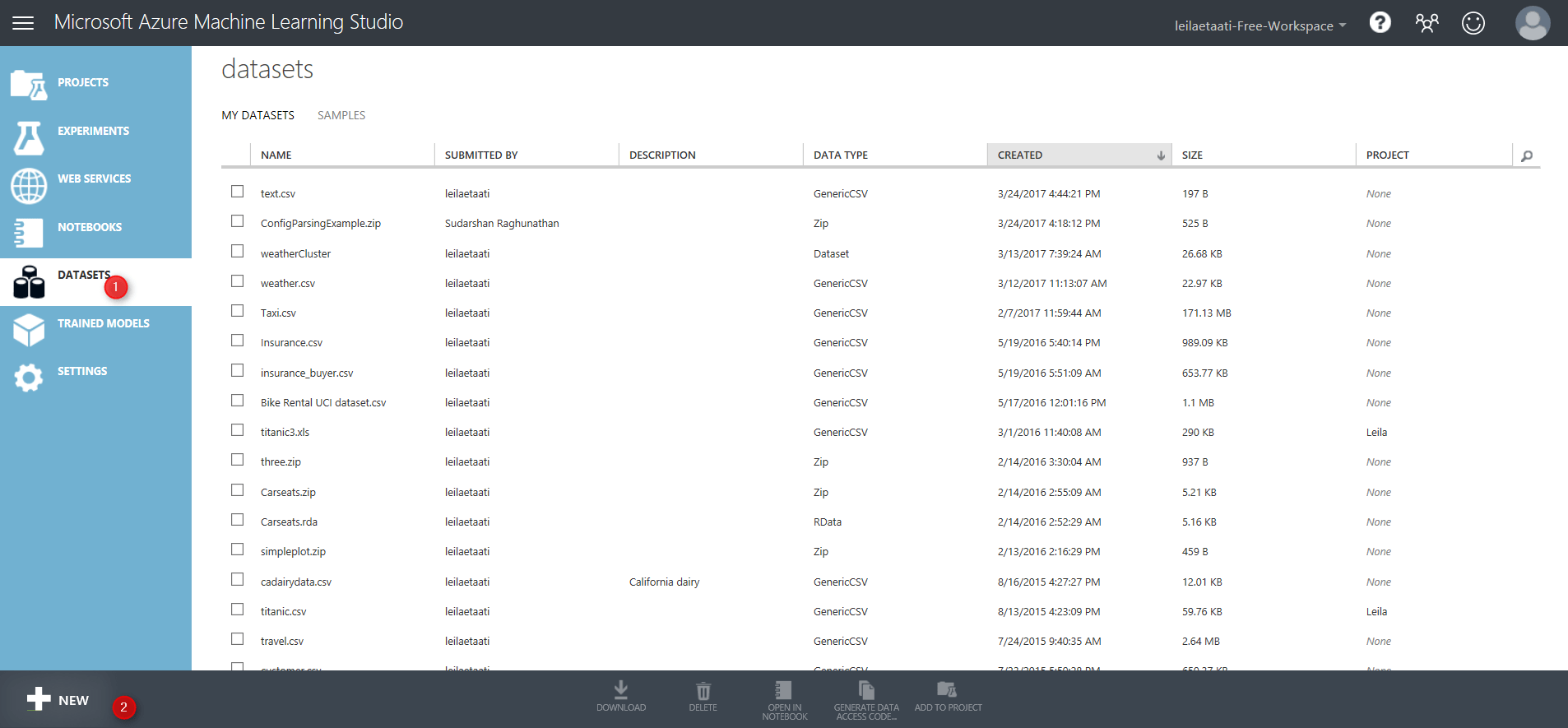This screenshot has height=728, width=1568.
Task: Click the 'California dairy' description
Action: 664,582
